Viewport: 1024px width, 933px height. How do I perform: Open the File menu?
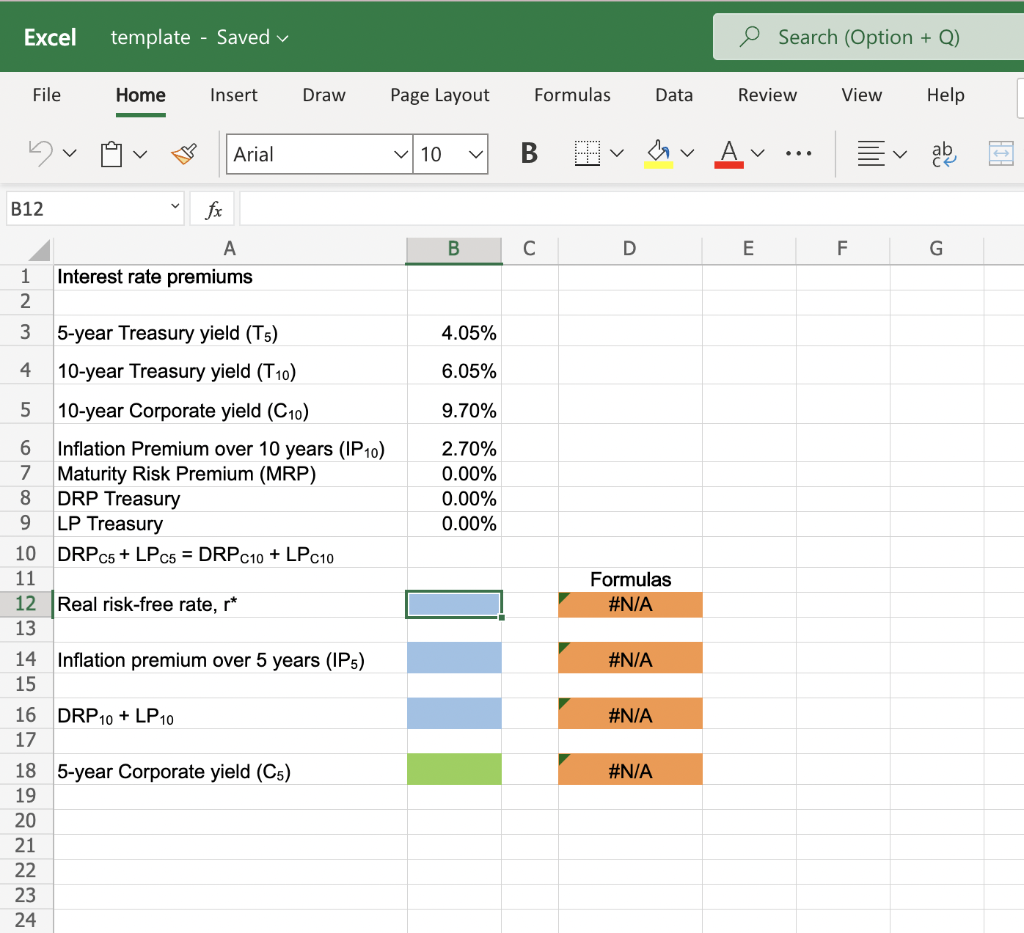[46, 95]
